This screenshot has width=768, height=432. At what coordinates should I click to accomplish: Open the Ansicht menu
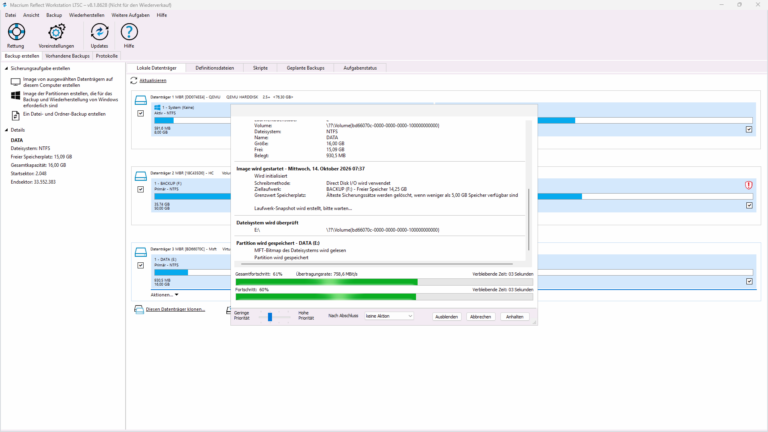tap(31, 15)
